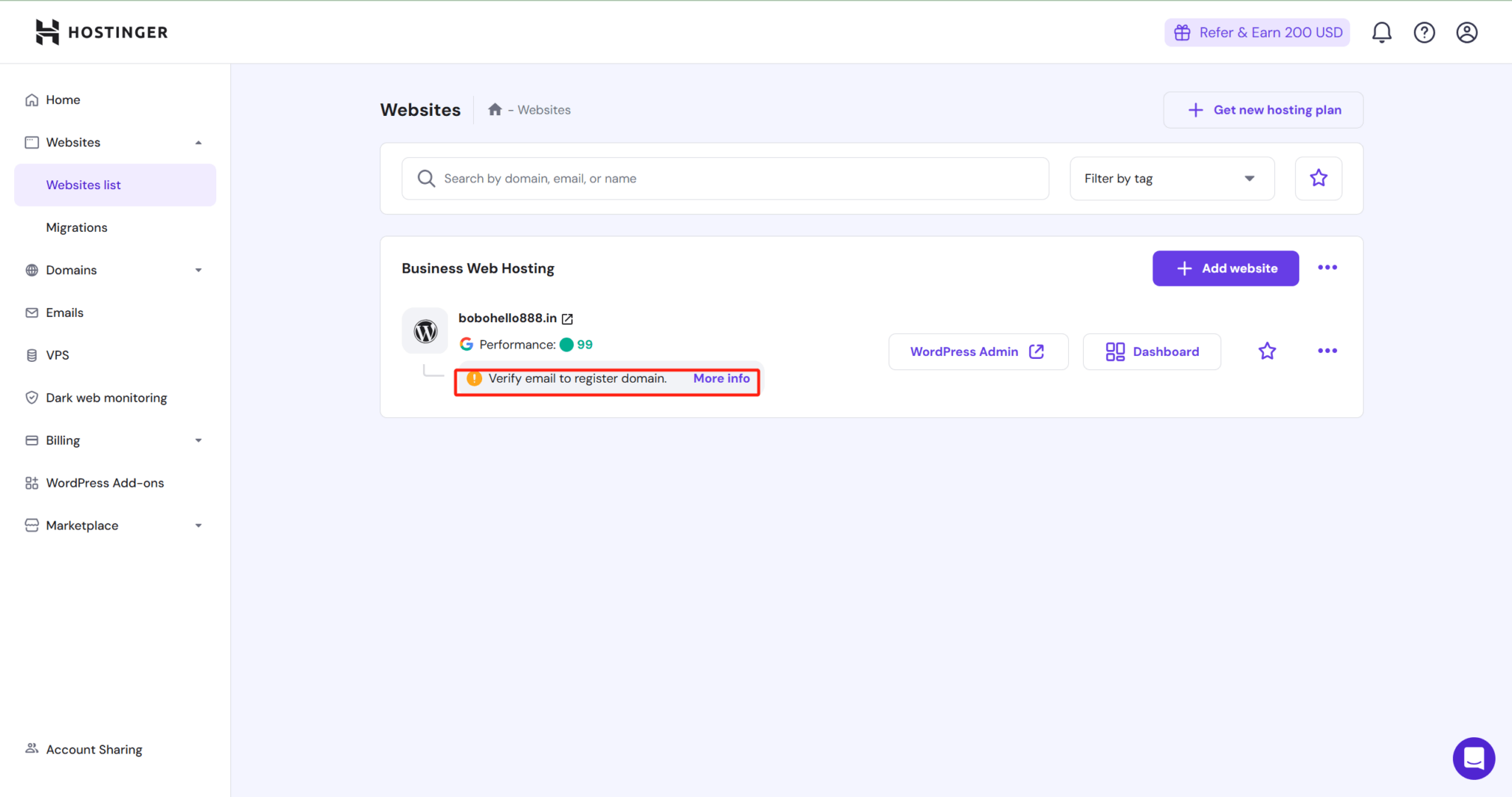Open Dark web monitoring in sidebar
The image size is (1512, 797).
tap(106, 398)
